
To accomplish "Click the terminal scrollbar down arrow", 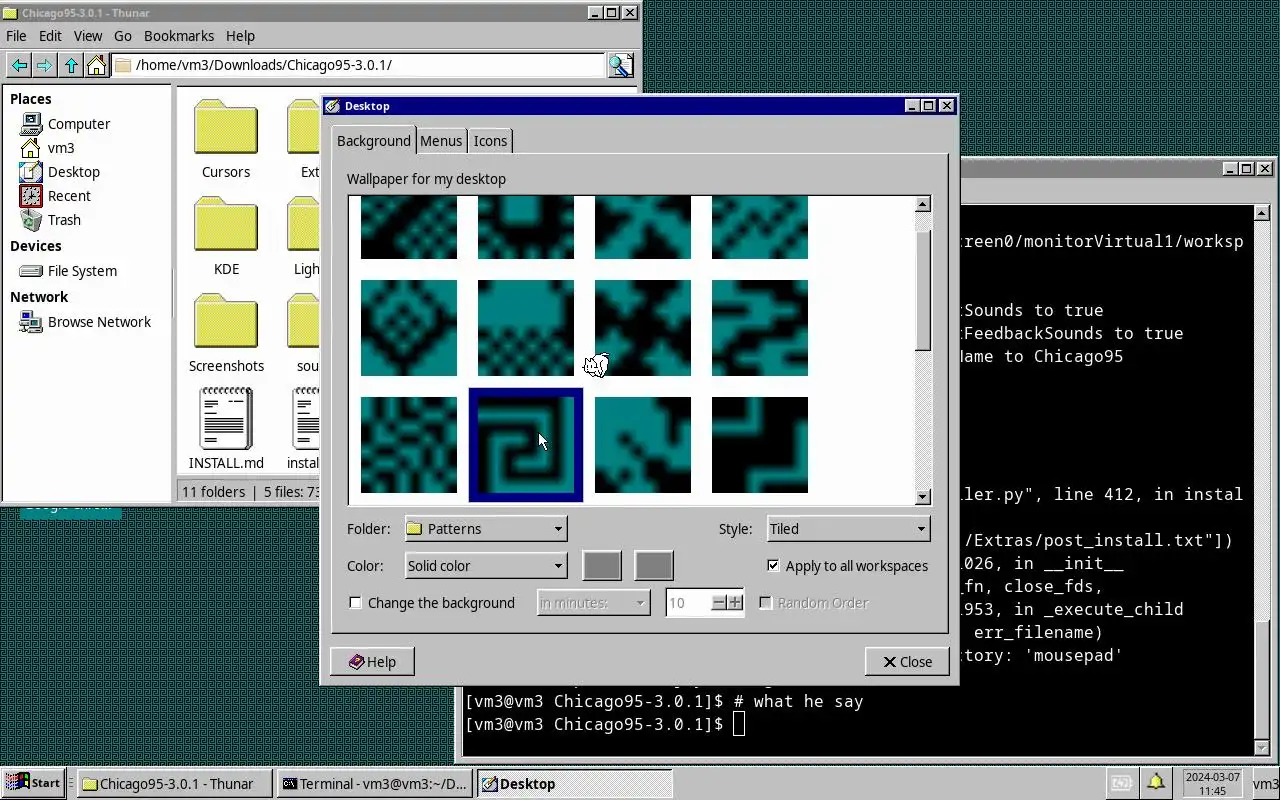I will (x=1262, y=748).
